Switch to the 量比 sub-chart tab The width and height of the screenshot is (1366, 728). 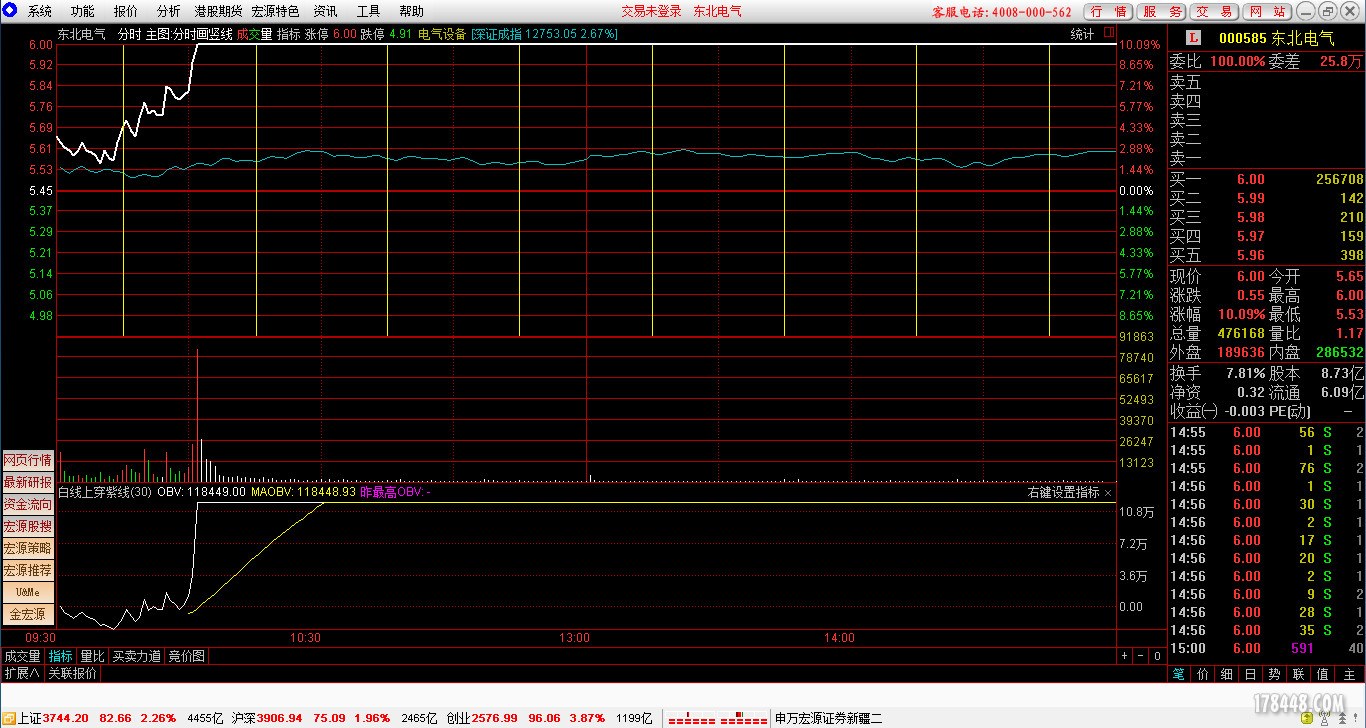92,656
